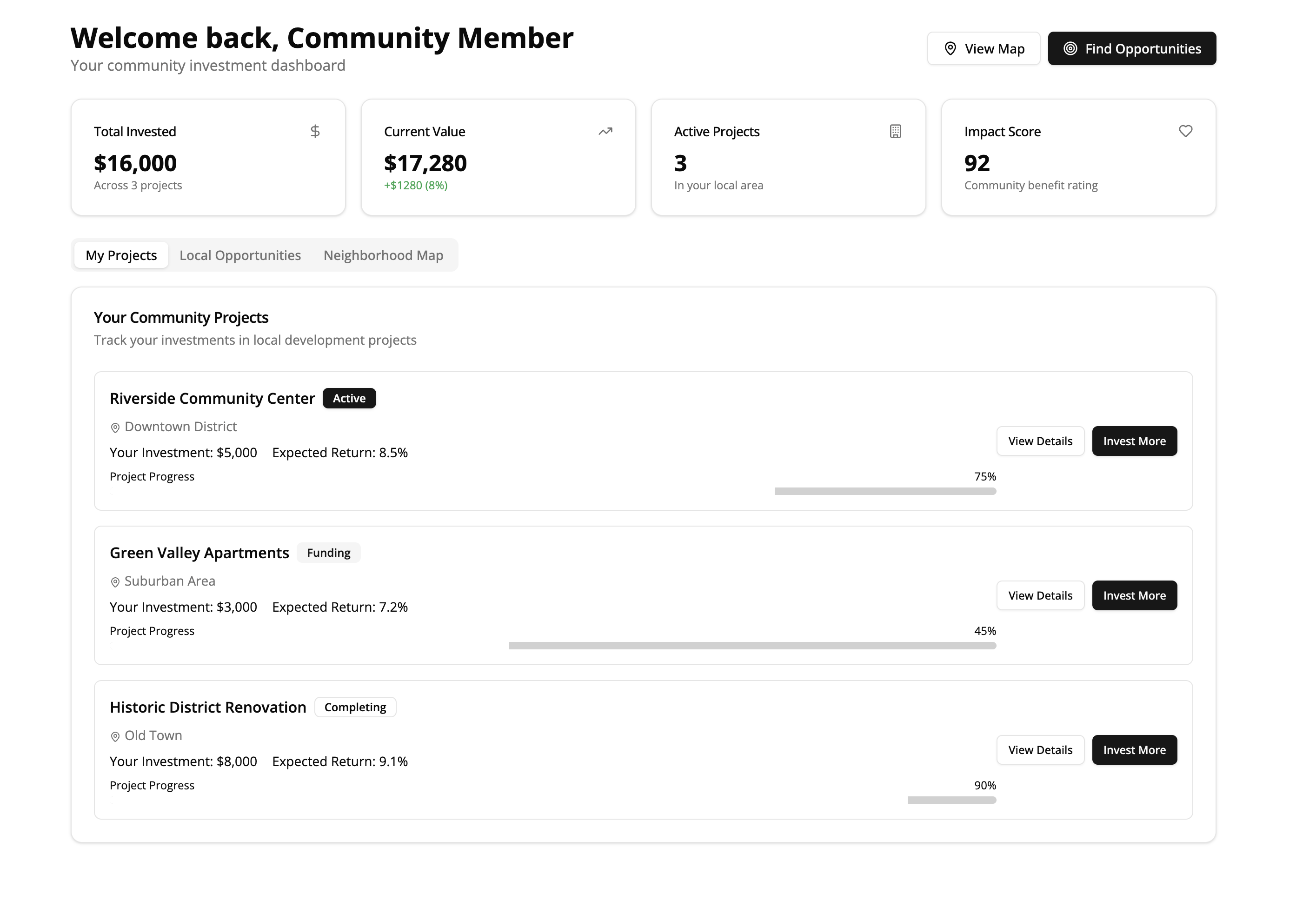This screenshot has width=1316, height=908.
Task: Click the trending-up arrow icon in Current Value
Action: 605,132
